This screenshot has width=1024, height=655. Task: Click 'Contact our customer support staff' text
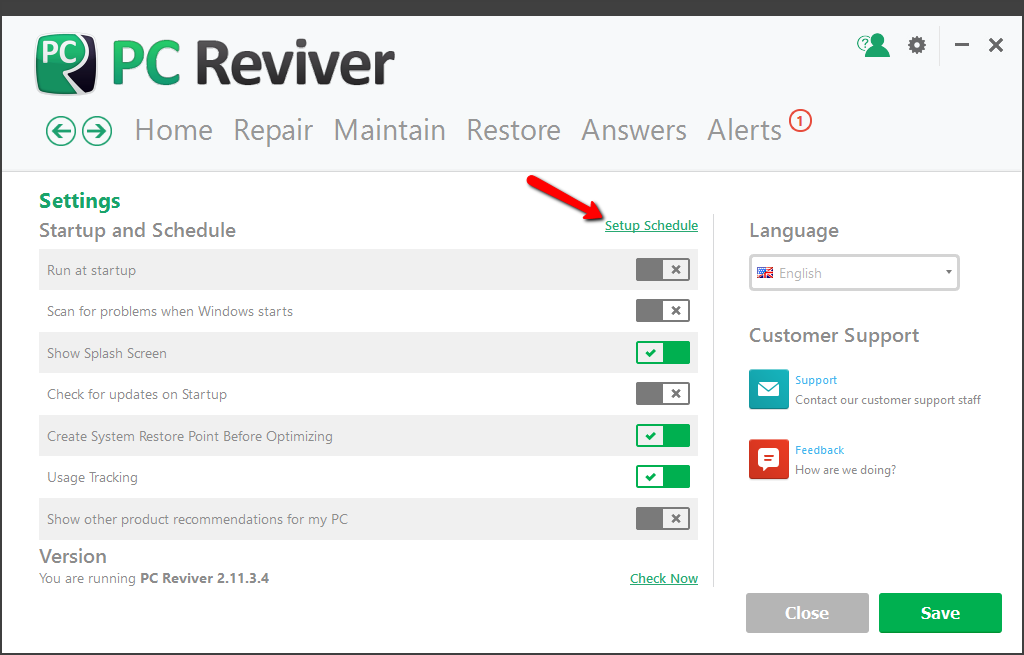(888, 400)
